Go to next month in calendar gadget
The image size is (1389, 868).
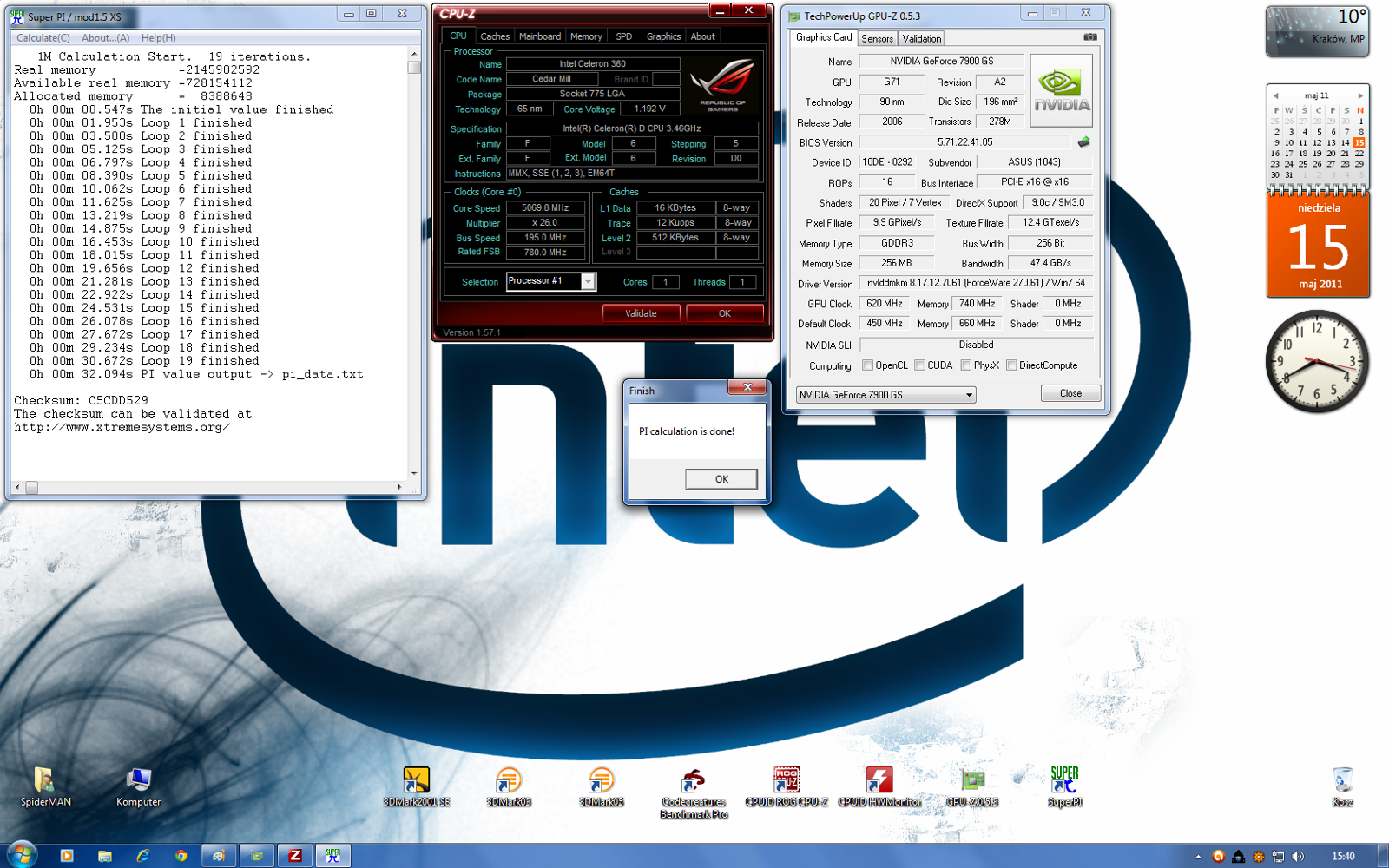point(1360,95)
